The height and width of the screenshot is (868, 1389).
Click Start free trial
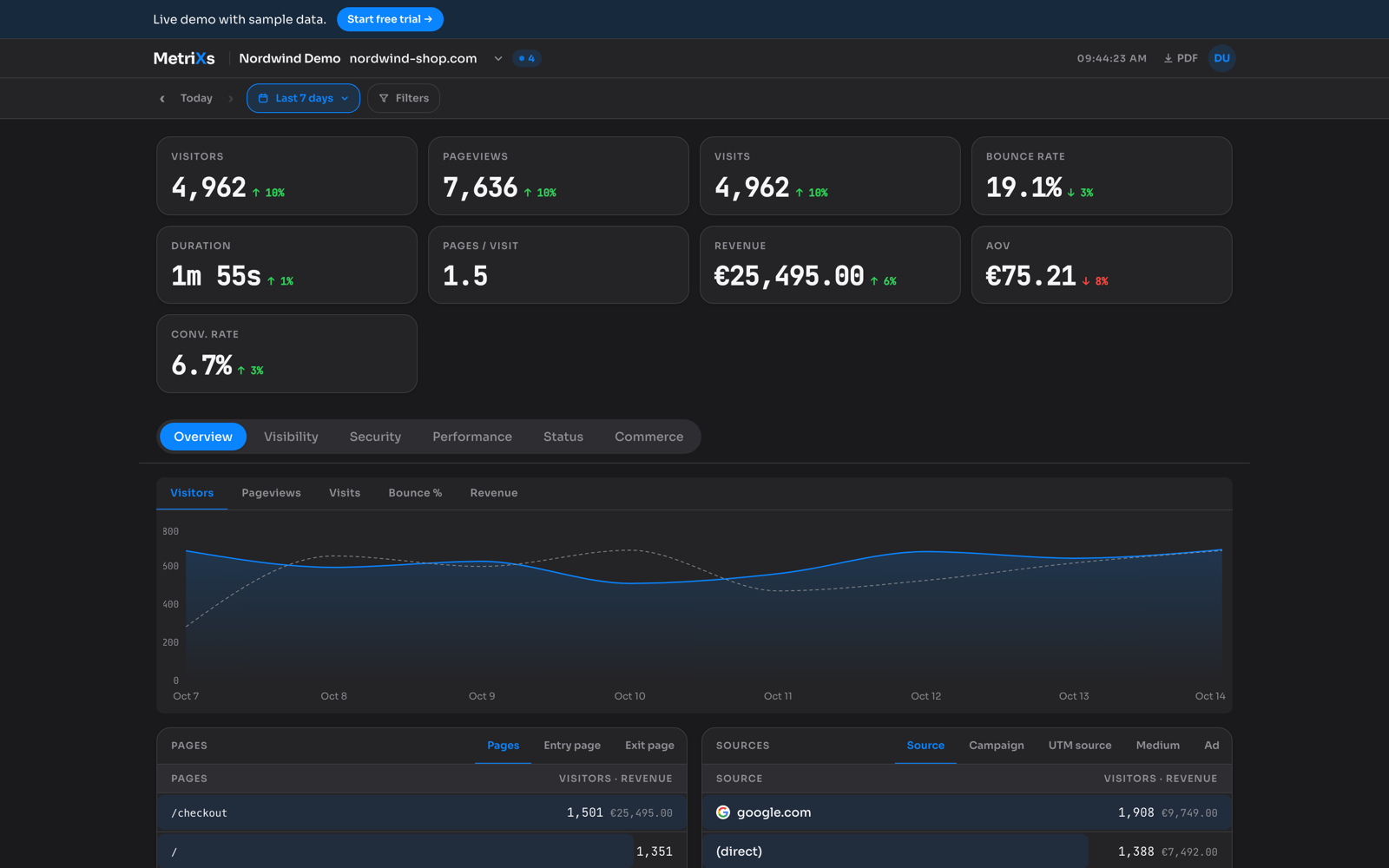[390, 19]
